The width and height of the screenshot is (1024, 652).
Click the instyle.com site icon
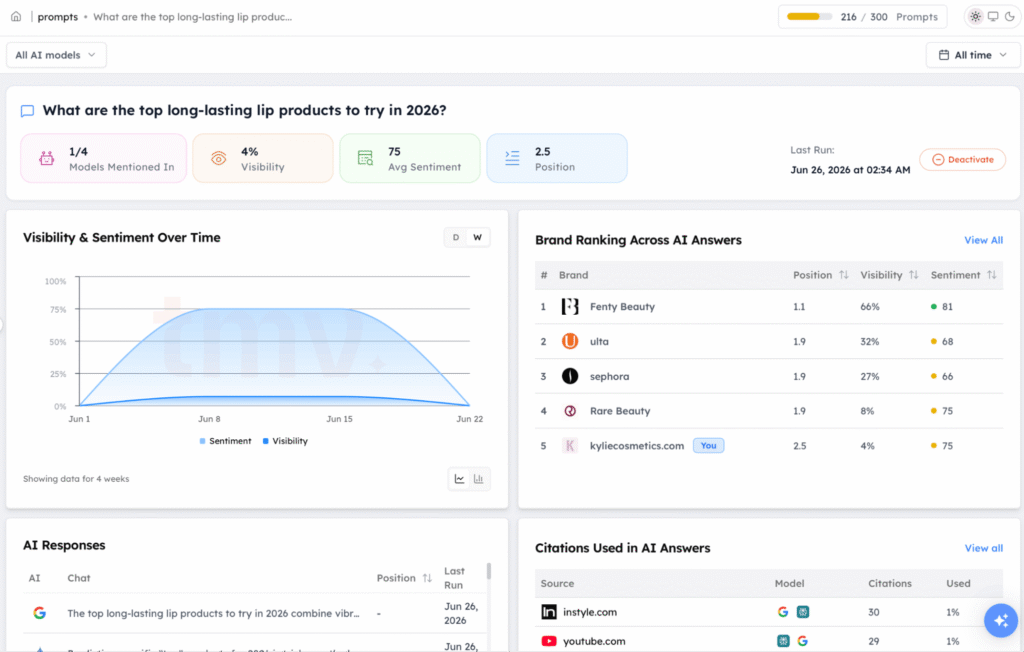(x=549, y=612)
